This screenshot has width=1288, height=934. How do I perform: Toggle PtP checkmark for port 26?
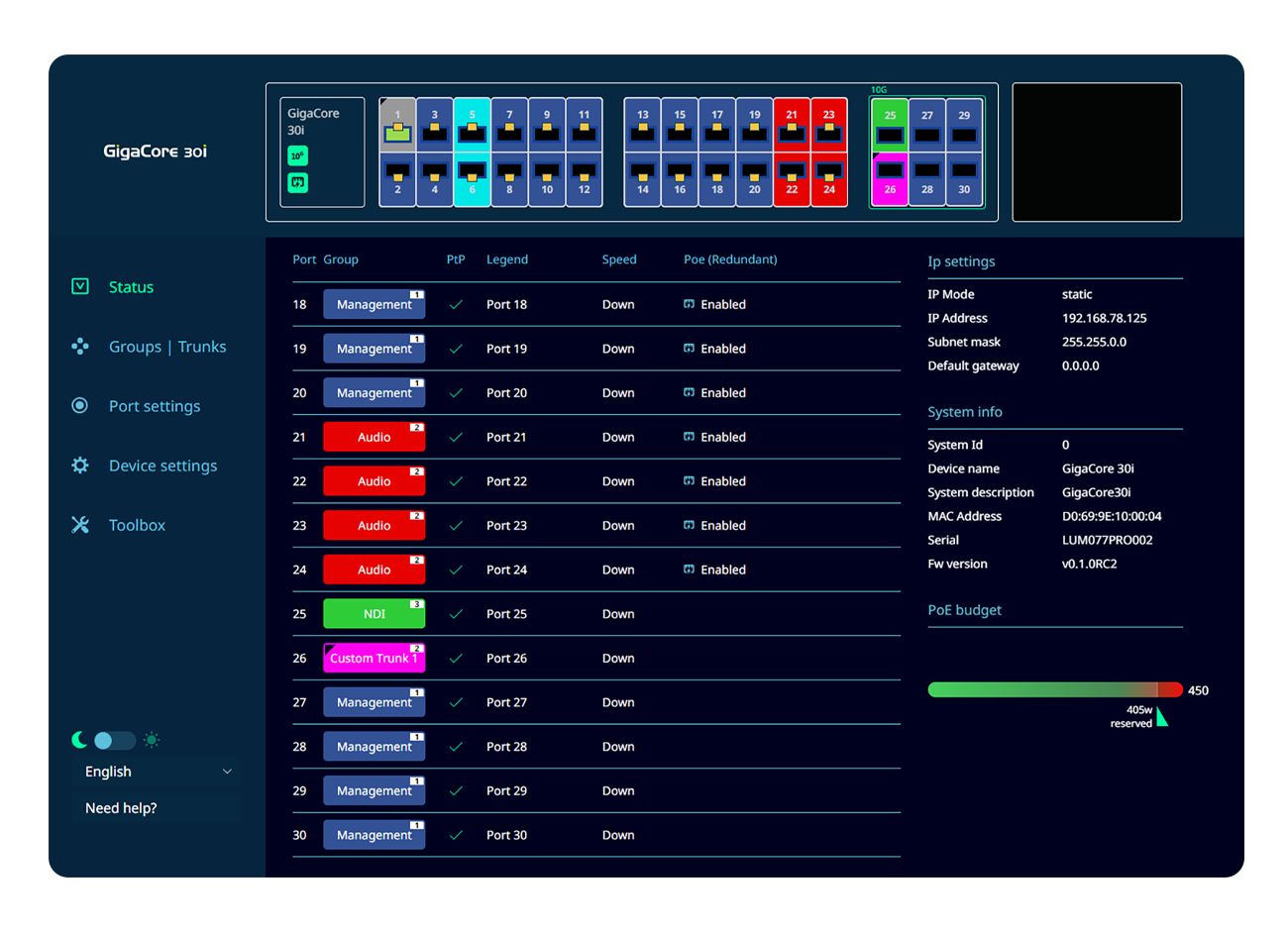[456, 659]
